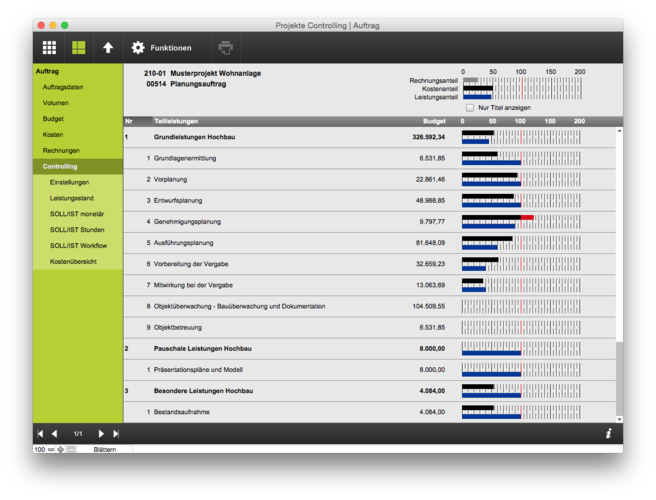Click the info icon at bottom right
Image resolution: width=656 pixels, height=500 pixels.
click(x=609, y=434)
